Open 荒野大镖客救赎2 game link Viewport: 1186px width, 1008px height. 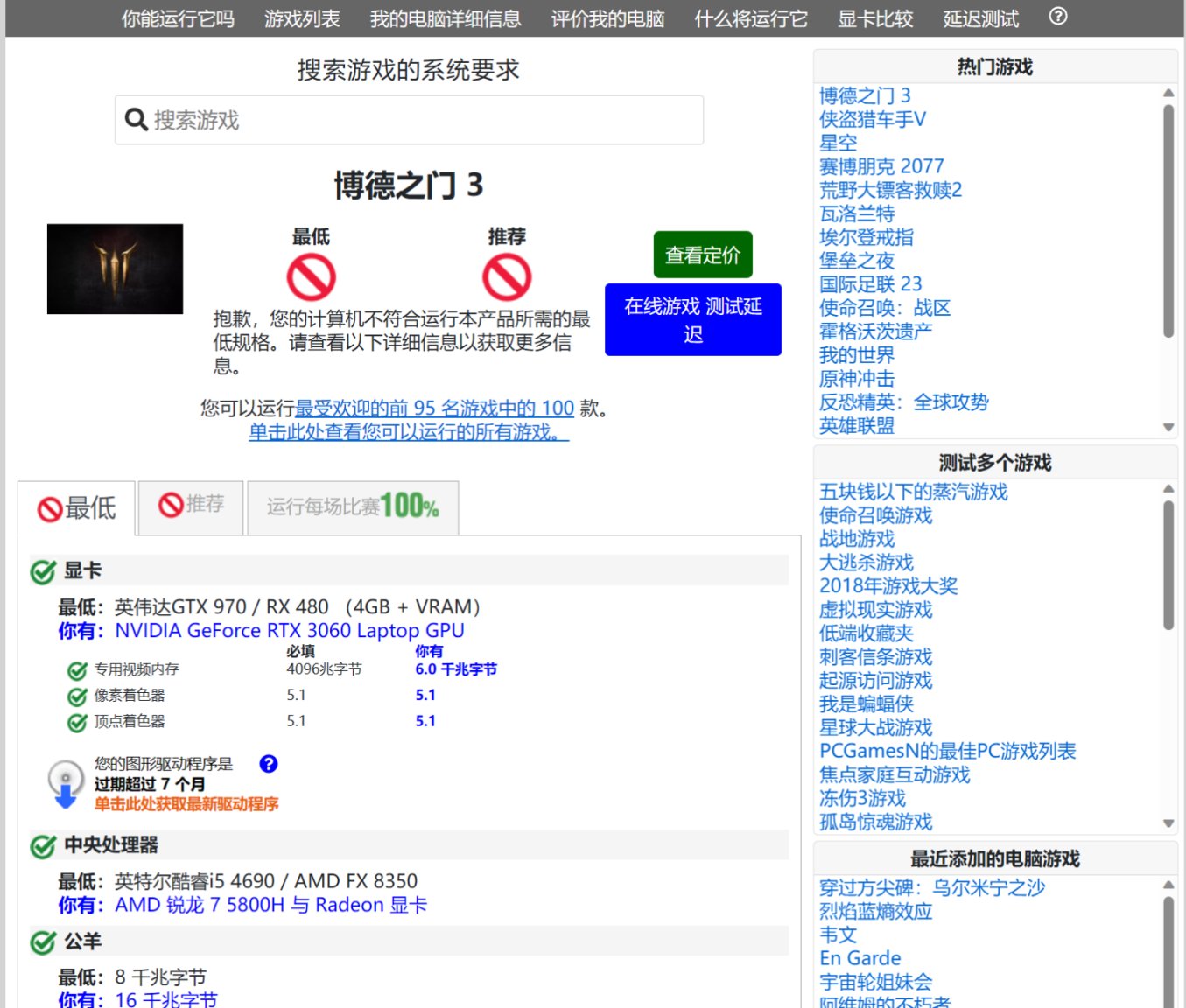point(891,190)
